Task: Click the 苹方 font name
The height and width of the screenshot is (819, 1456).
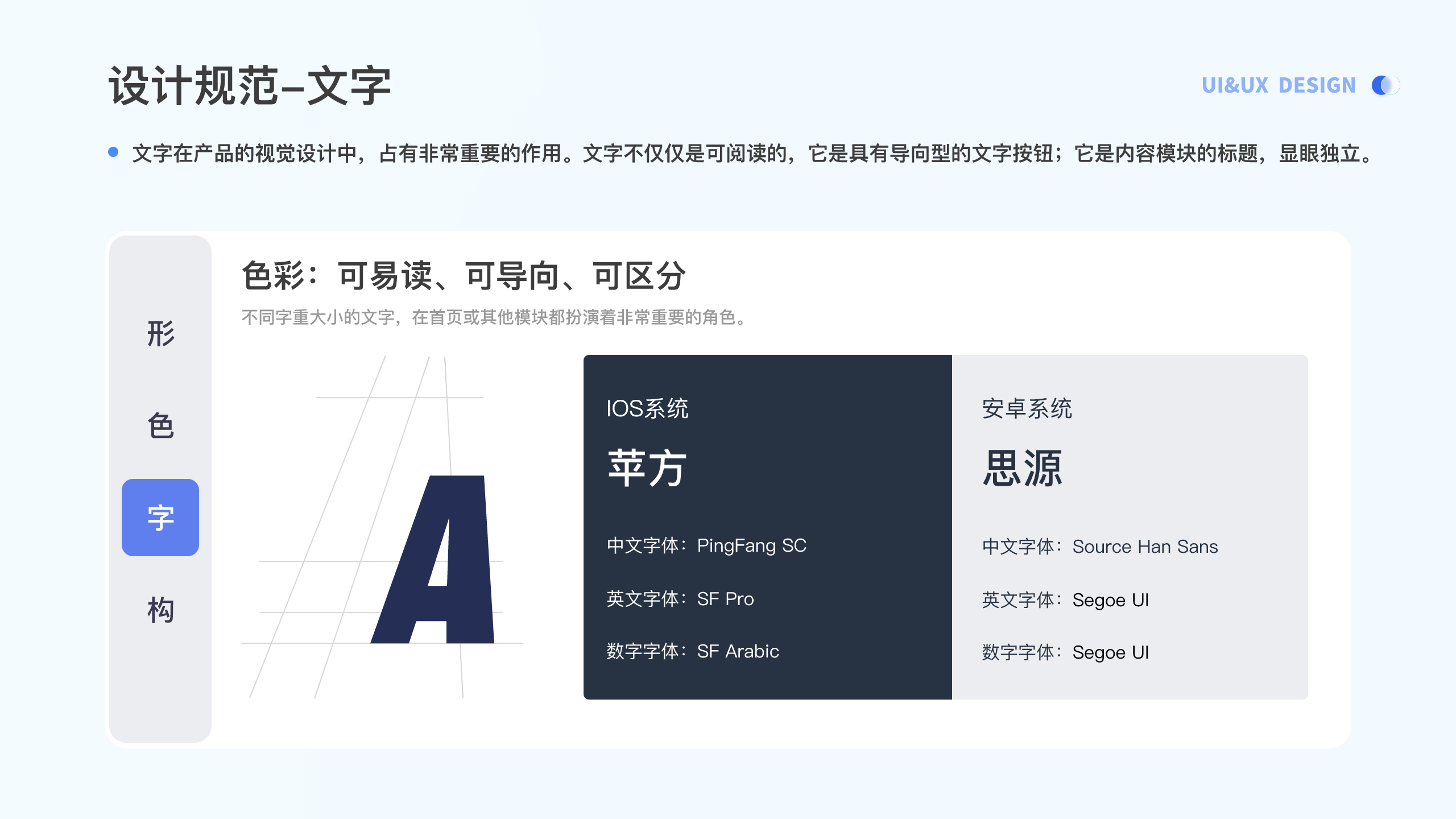Action: click(x=647, y=468)
